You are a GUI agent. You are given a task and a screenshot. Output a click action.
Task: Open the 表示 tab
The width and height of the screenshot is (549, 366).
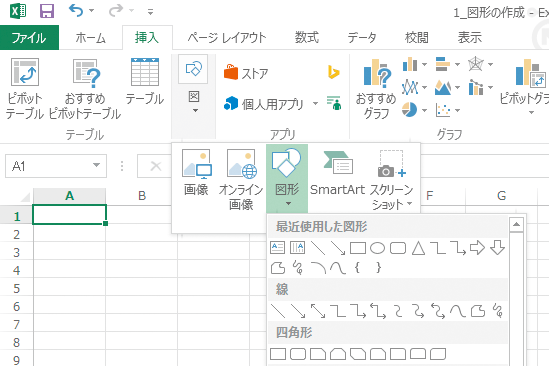tap(470, 37)
